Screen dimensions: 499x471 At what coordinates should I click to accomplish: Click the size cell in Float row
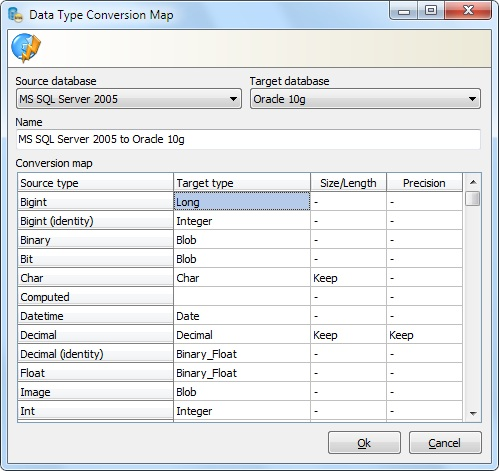tap(349, 372)
